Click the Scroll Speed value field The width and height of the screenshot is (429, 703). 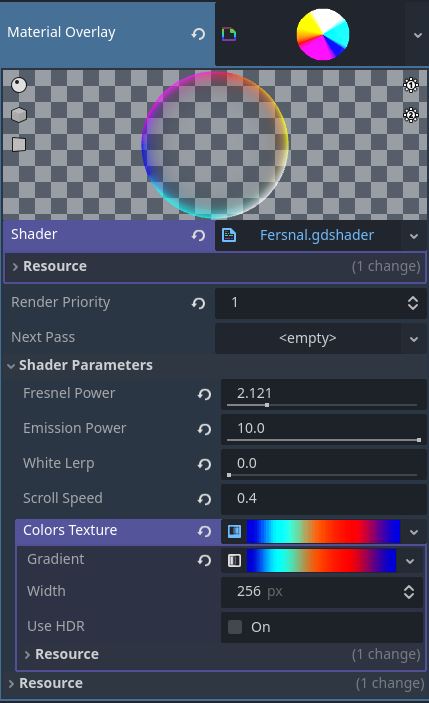pyautogui.click(x=323, y=498)
